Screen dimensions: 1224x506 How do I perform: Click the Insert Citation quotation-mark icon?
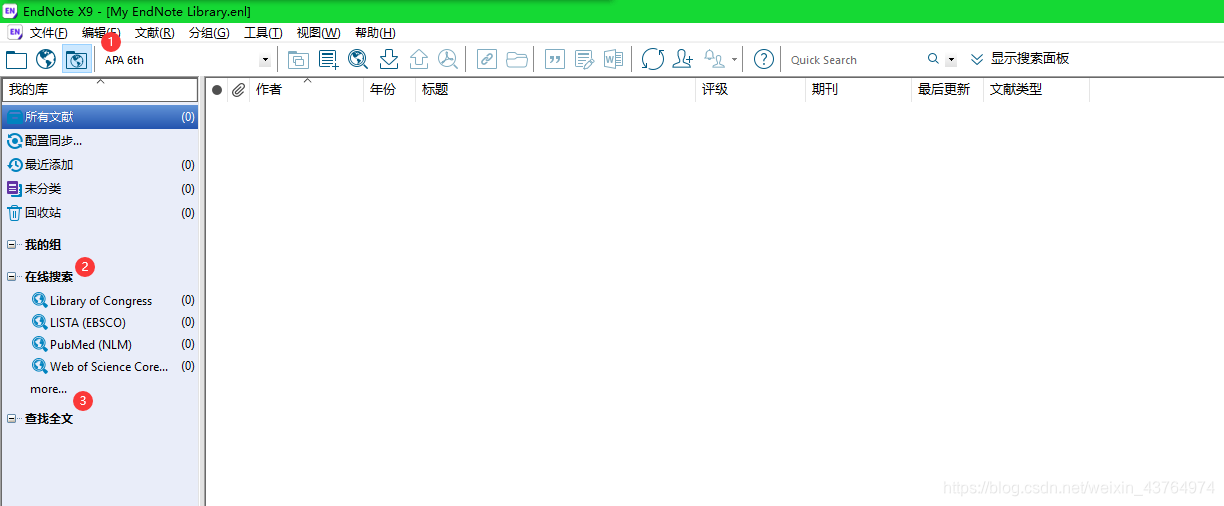(554, 60)
